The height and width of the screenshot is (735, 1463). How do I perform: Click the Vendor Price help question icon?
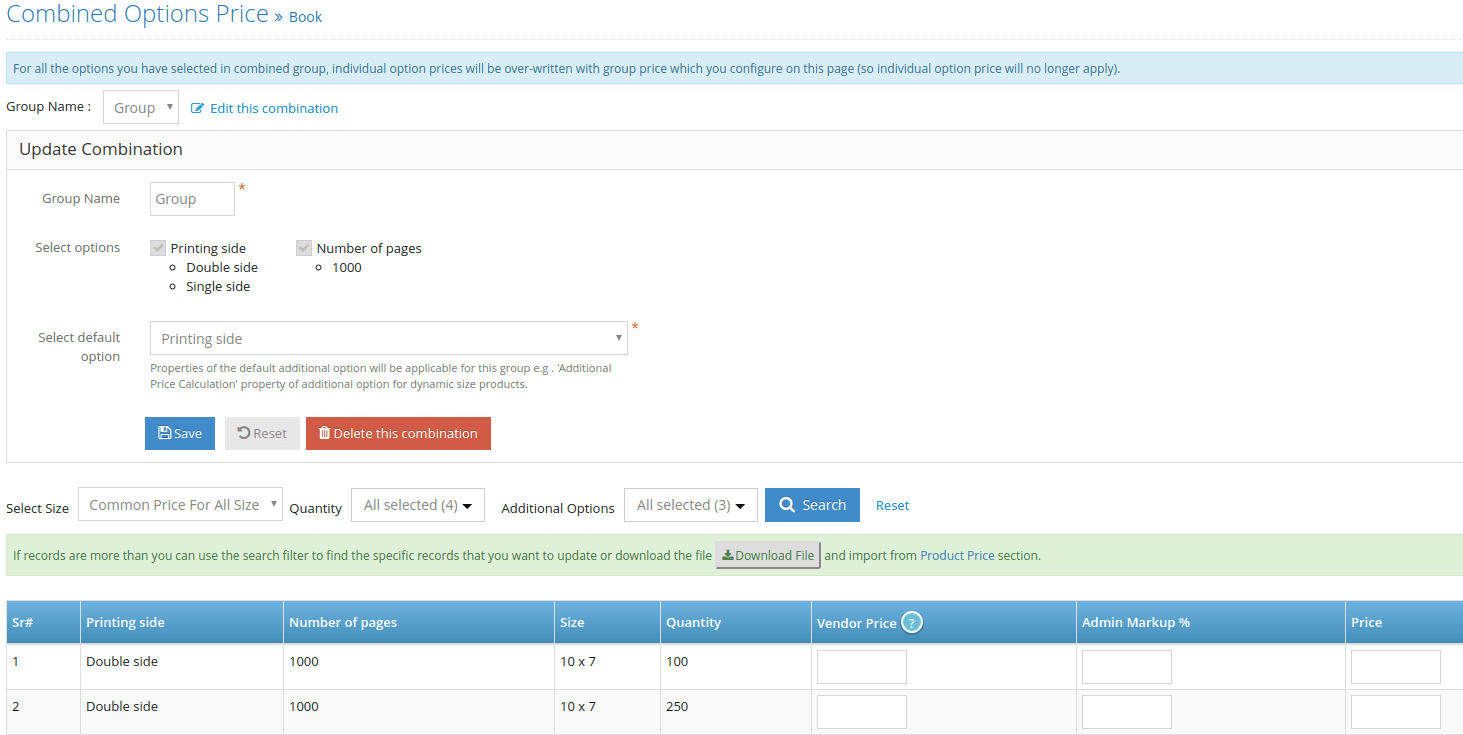tap(911, 622)
